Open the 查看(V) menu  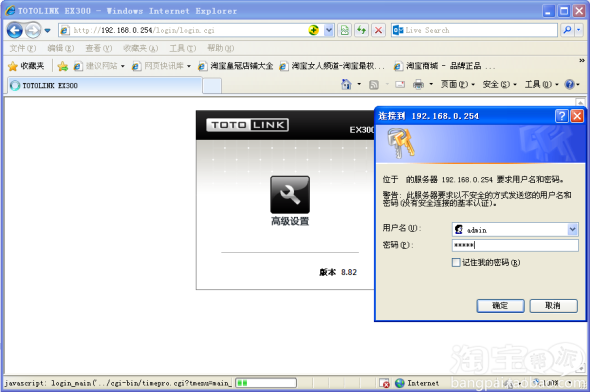point(99,49)
